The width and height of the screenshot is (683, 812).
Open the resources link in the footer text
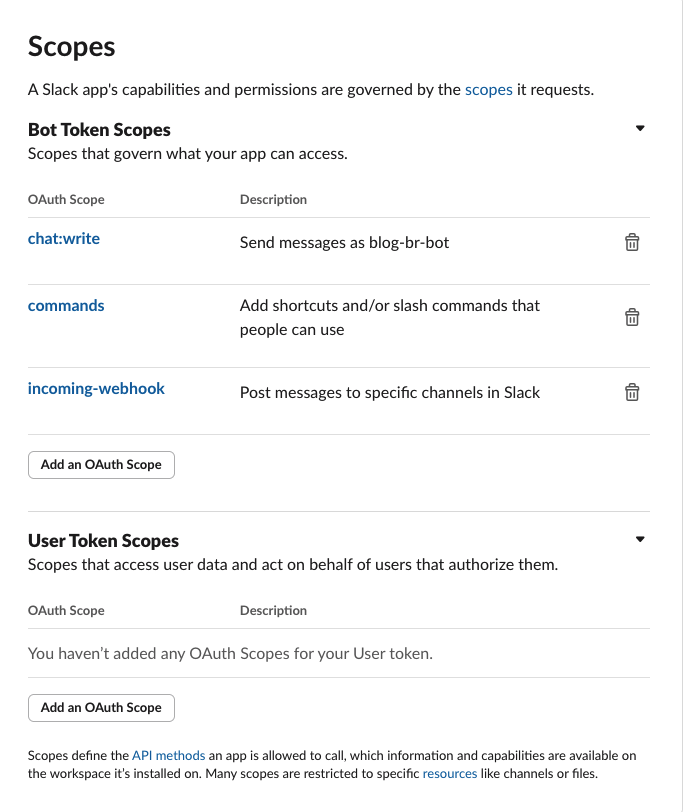point(450,774)
